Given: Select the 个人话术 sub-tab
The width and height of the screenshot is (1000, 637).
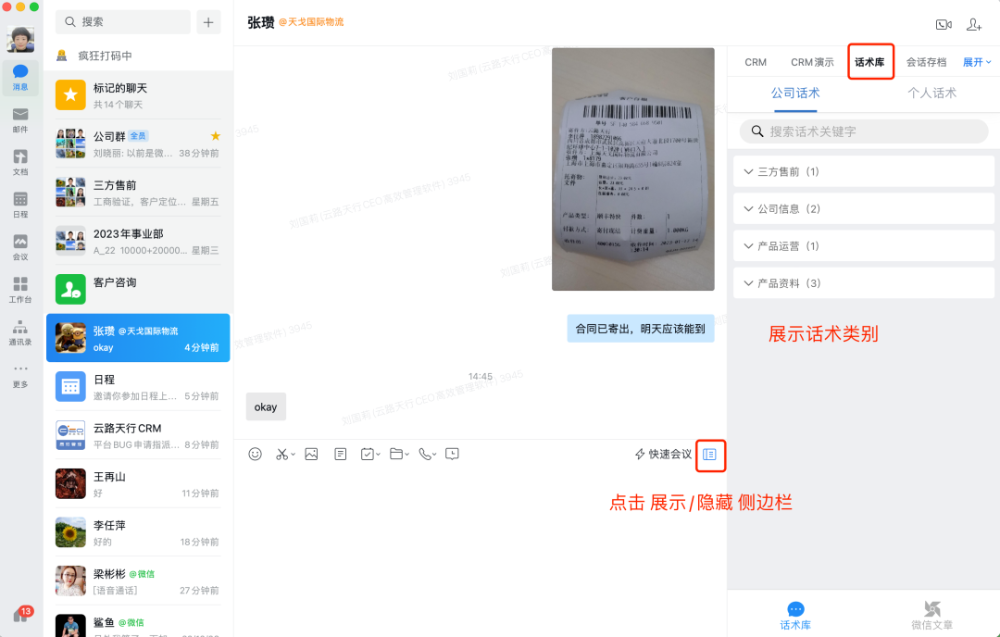Looking at the screenshot, I should [x=932, y=93].
